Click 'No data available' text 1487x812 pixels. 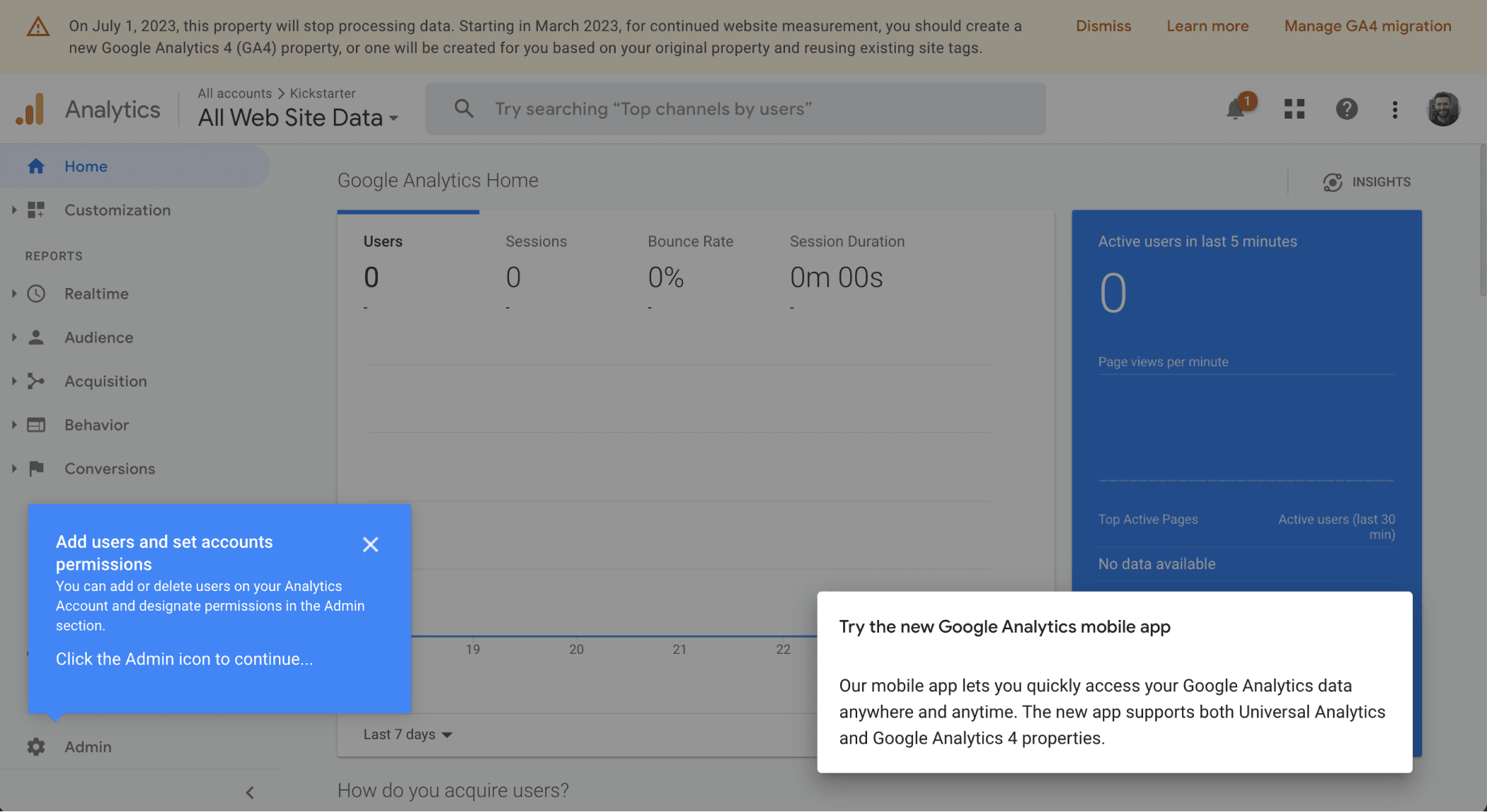coord(1157,564)
